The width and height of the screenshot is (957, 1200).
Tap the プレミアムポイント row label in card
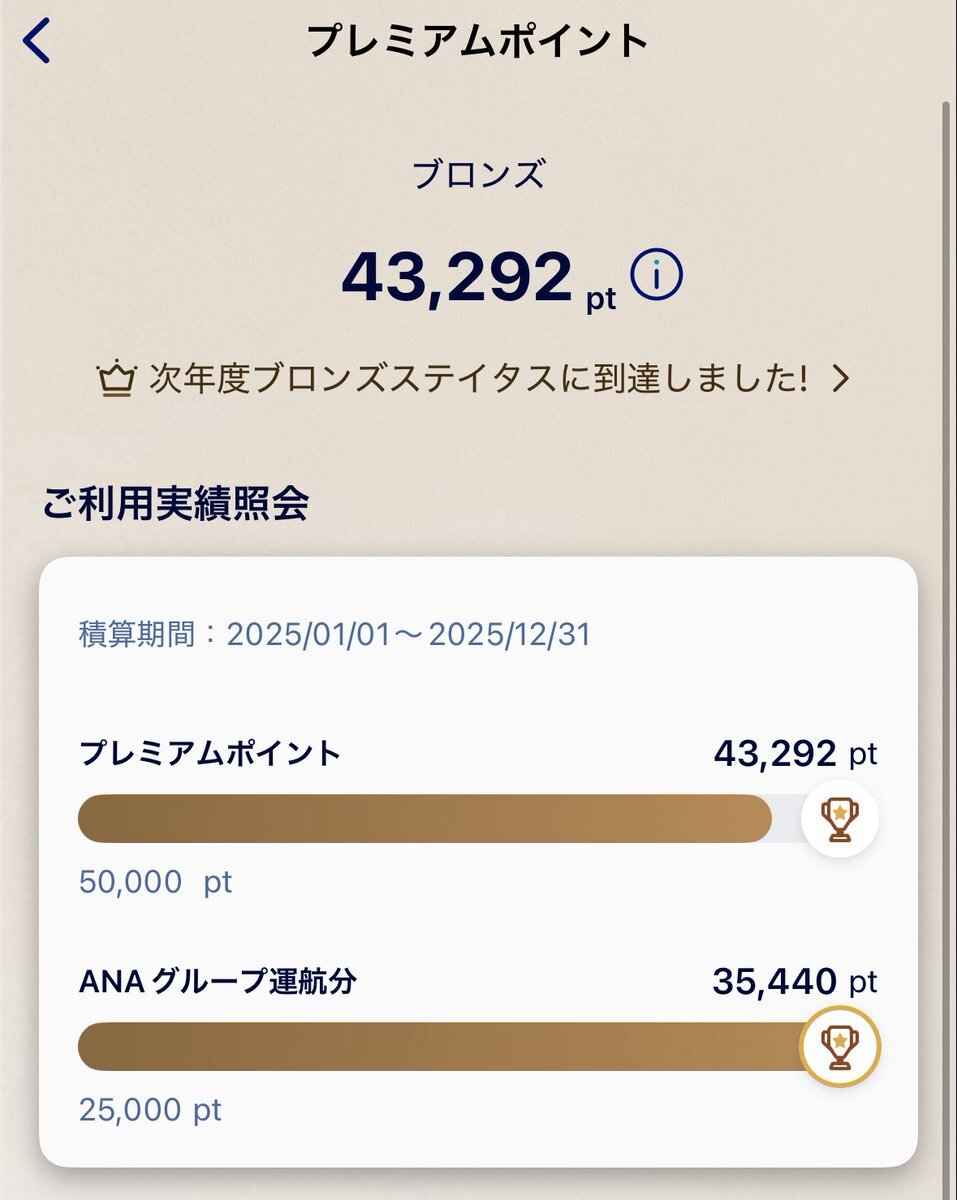coord(210,753)
